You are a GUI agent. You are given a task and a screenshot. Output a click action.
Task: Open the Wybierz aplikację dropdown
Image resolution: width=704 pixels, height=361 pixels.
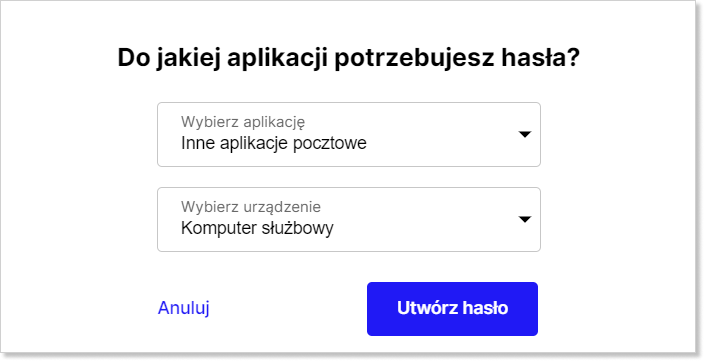click(349, 135)
